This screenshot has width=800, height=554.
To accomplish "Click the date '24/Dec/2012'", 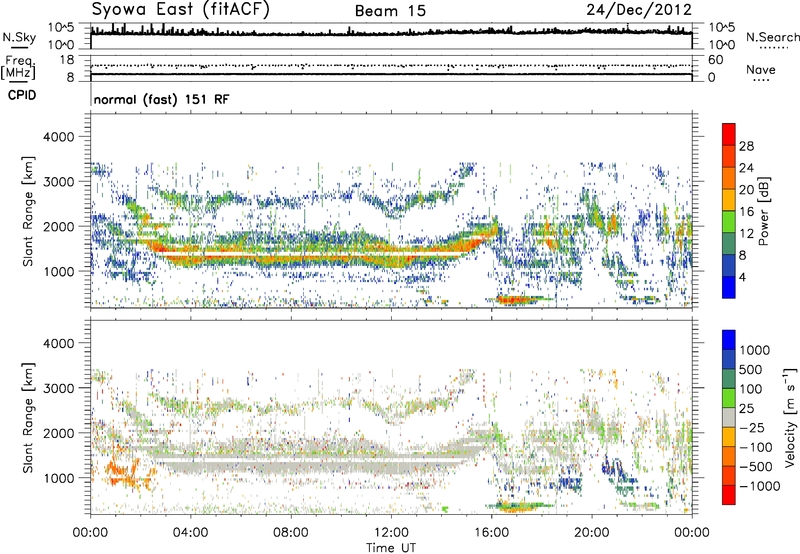I will pyautogui.click(x=639, y=10).
